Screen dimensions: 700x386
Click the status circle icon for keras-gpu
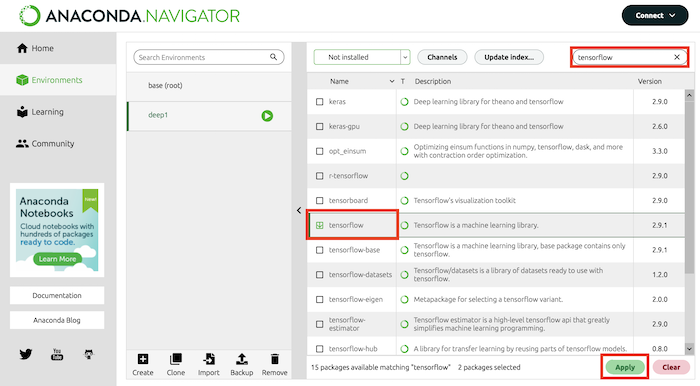click(404, 126)
